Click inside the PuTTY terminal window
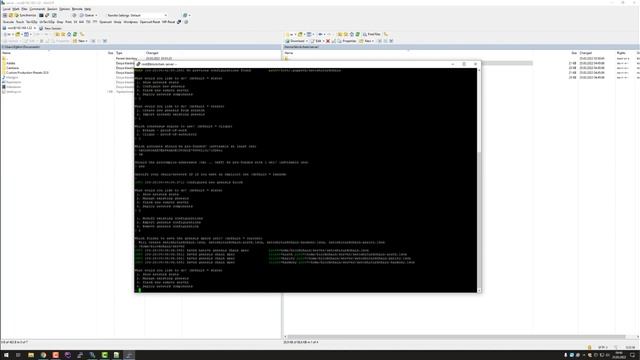 click(x=305, y=180)
